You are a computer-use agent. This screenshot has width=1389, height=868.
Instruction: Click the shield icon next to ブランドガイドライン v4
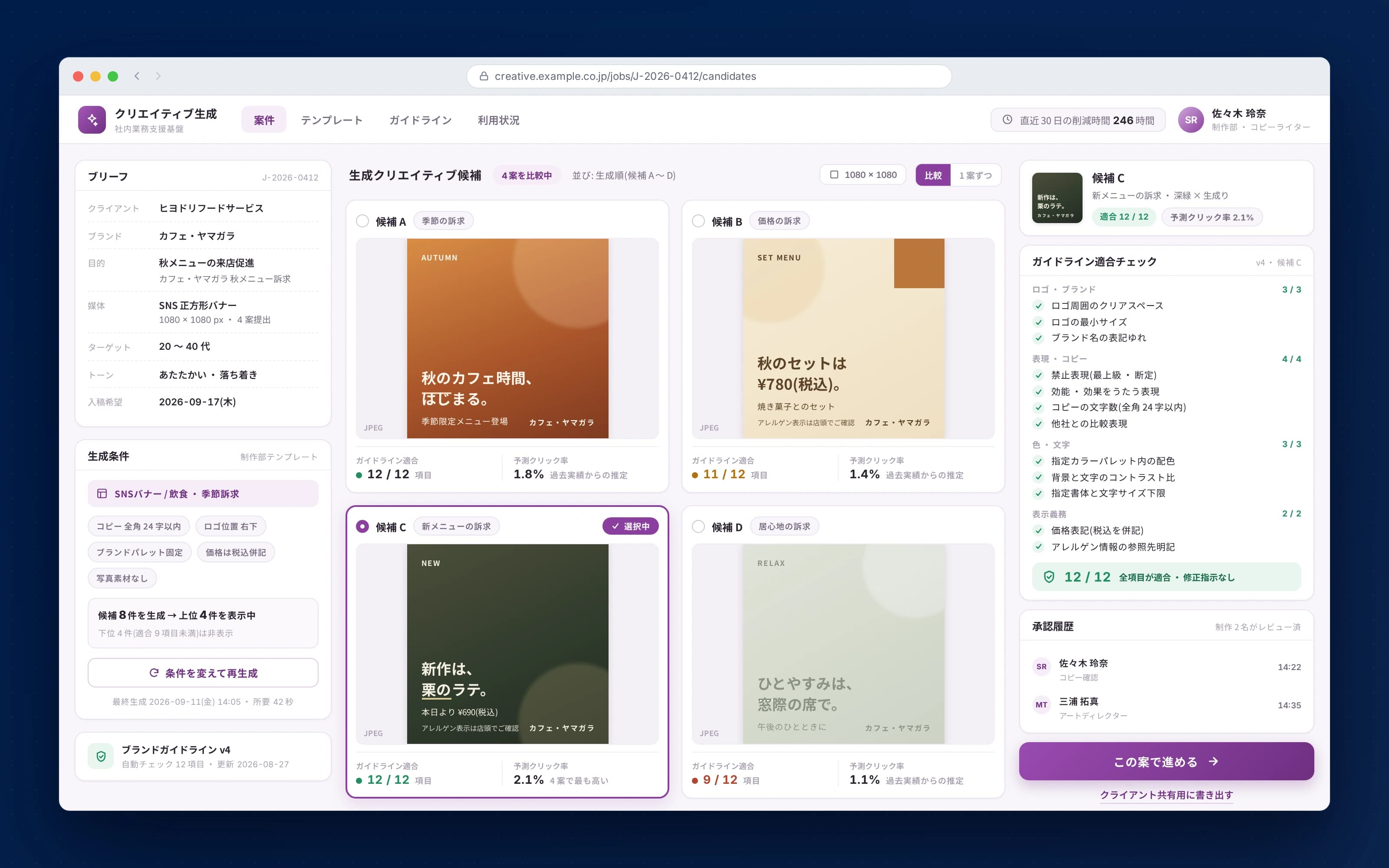point(101,756)
